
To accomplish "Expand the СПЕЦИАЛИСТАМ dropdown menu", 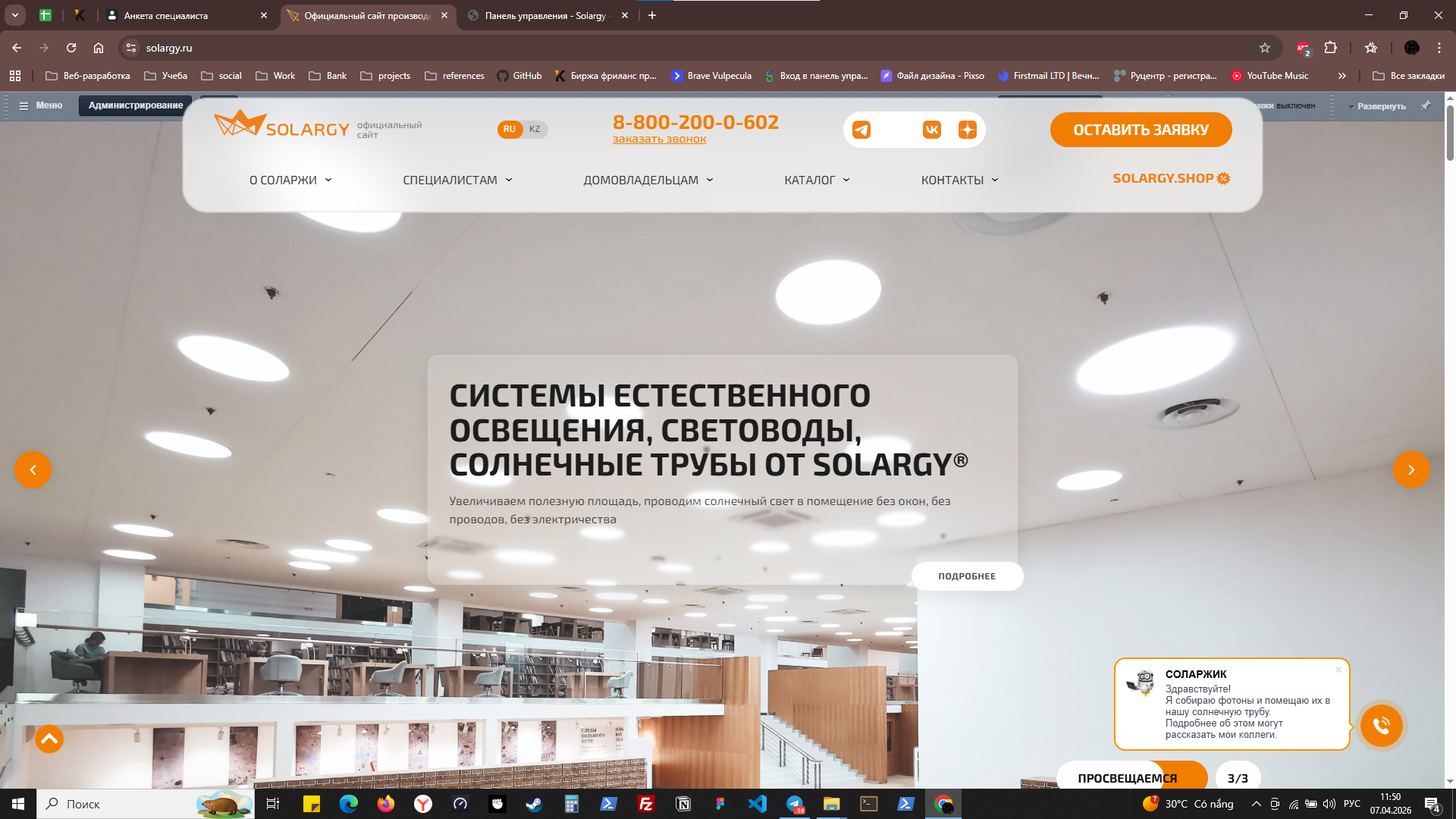I will (457, 180).
